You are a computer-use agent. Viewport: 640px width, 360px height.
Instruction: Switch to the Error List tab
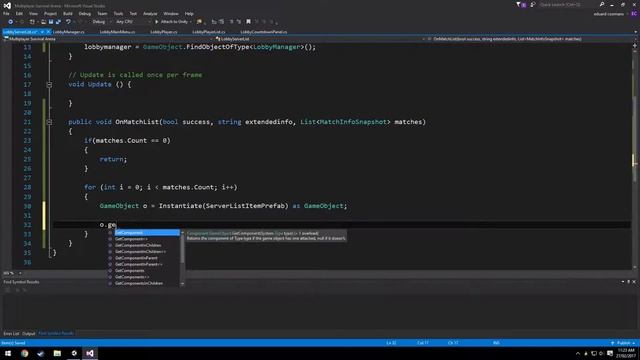click(11, 333)
